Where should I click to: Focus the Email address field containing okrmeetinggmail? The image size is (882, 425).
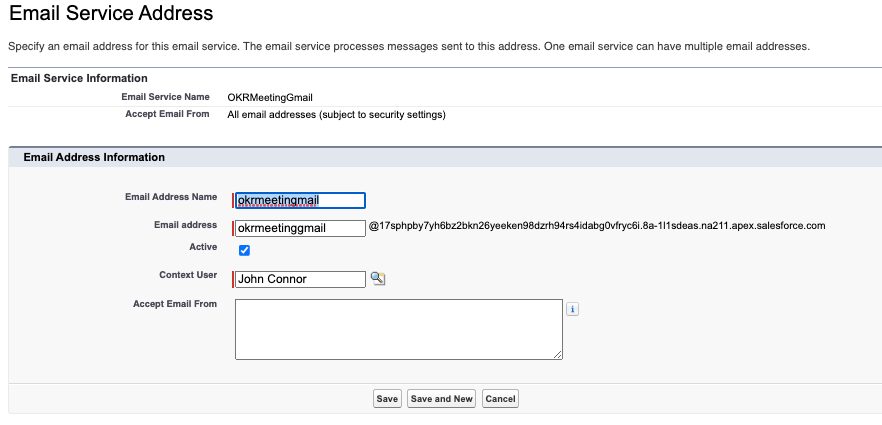[x=300, y=228]
